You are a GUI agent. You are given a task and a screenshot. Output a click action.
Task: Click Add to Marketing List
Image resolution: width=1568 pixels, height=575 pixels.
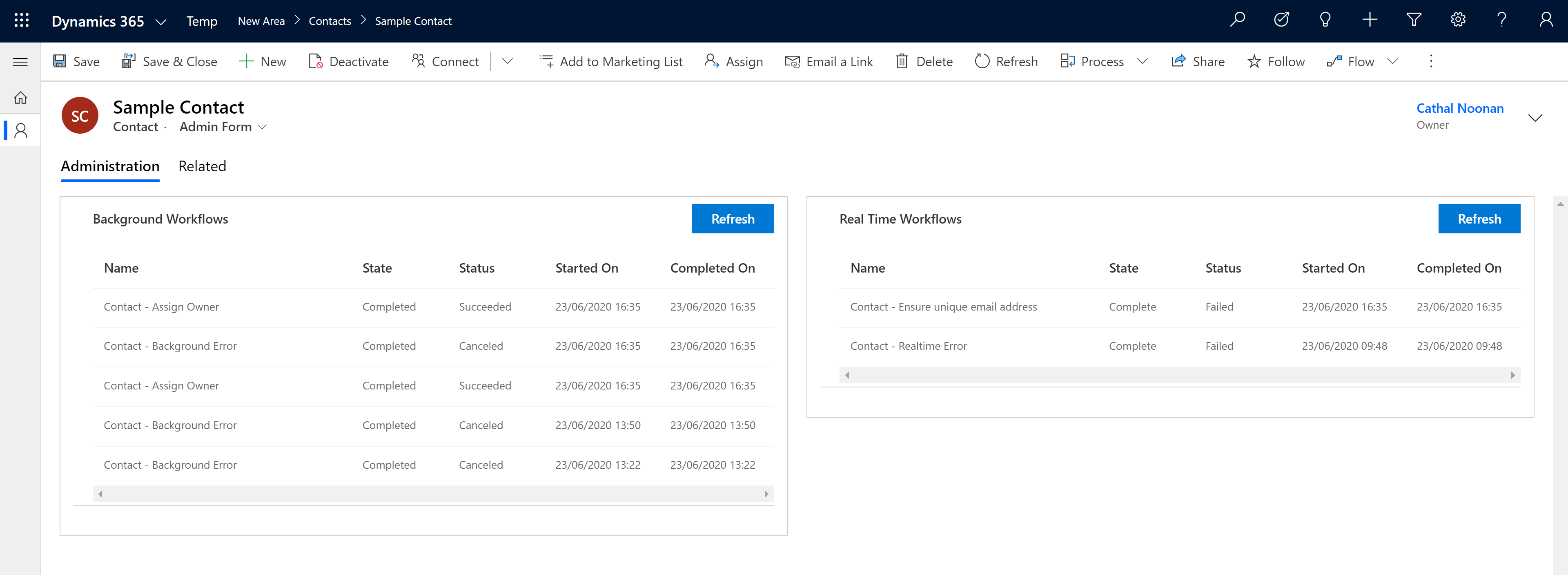tap(610, 62)
